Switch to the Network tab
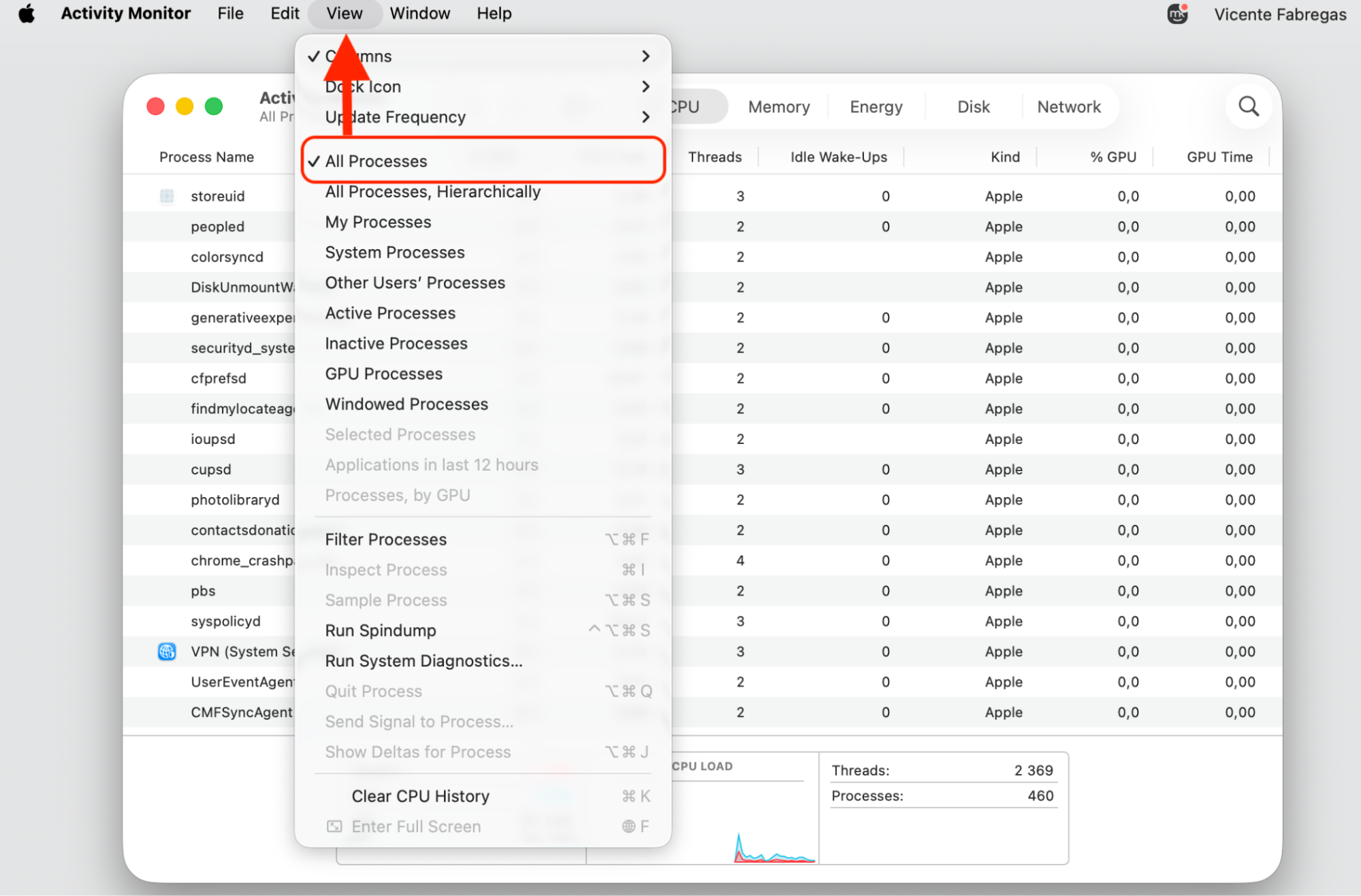The height and width of the screenshot is (896, 1361). [x=1068, y=107]
